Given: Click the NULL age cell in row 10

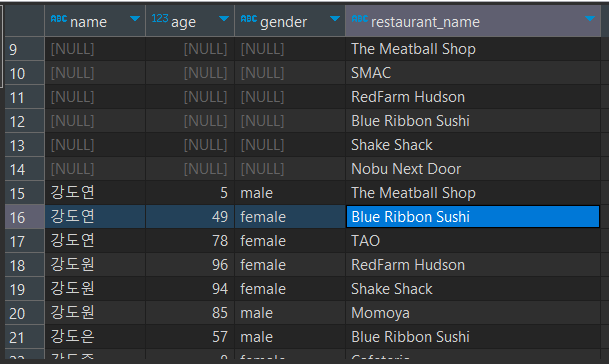Looking at the screenshot, I should (190, 73).
